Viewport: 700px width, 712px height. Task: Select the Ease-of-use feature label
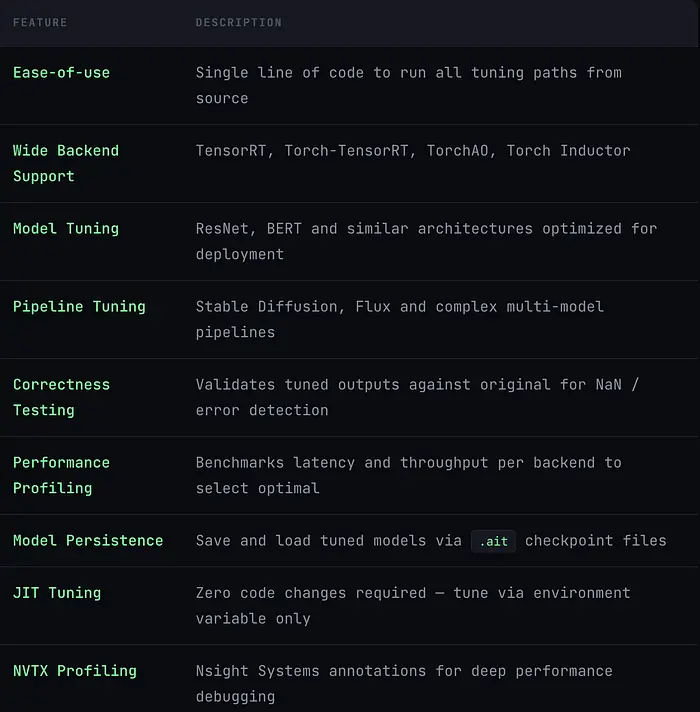coord(61,73)
